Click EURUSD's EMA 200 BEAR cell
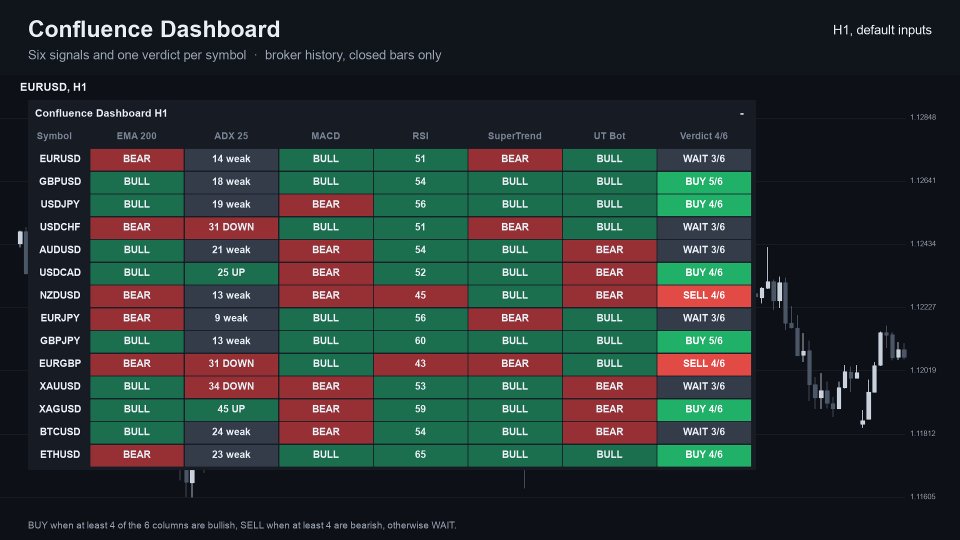 pos(137,159)
